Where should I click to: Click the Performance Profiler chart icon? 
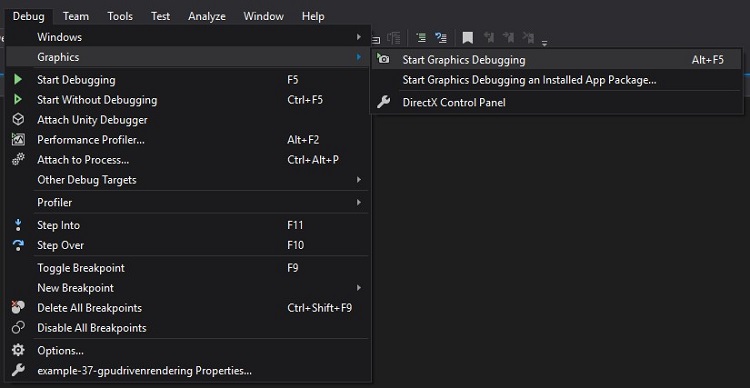tap(18, 140)
